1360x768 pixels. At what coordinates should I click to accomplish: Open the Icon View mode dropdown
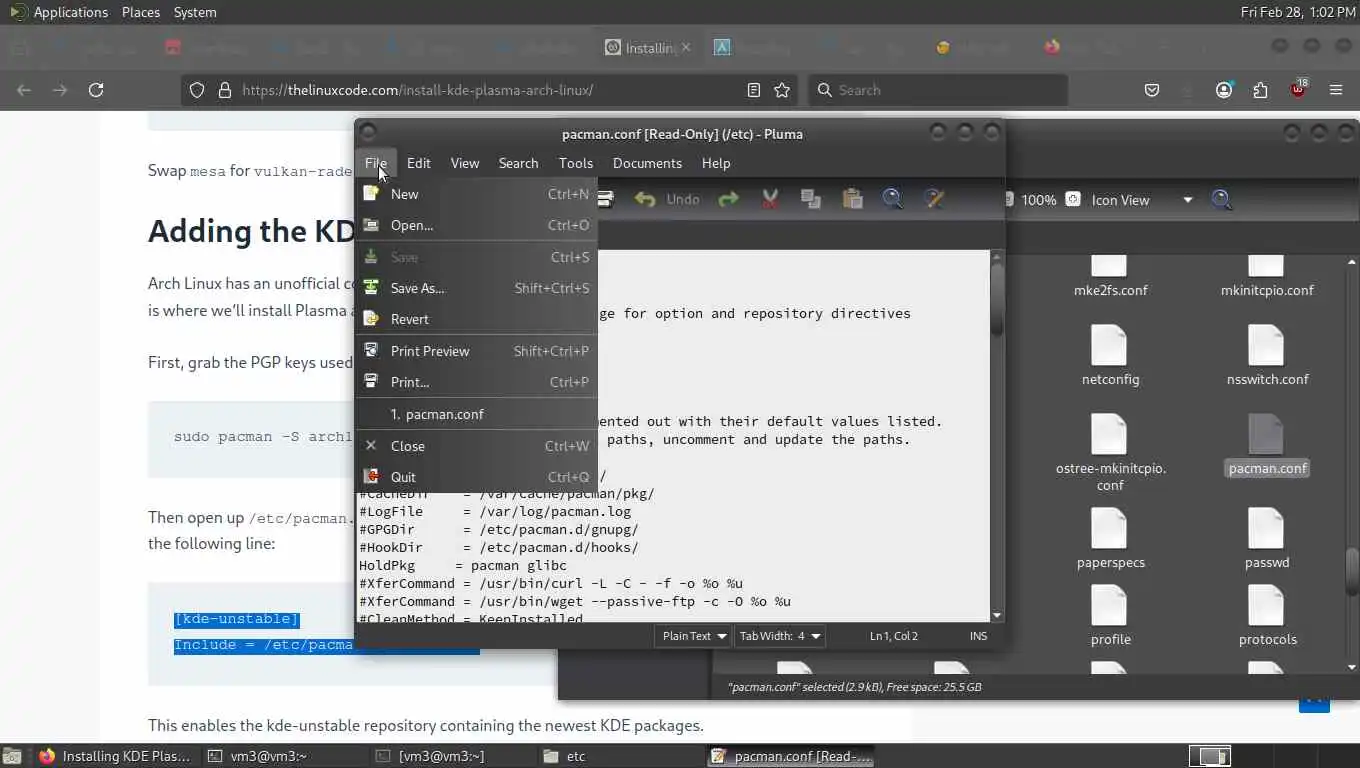(1142, 200)
